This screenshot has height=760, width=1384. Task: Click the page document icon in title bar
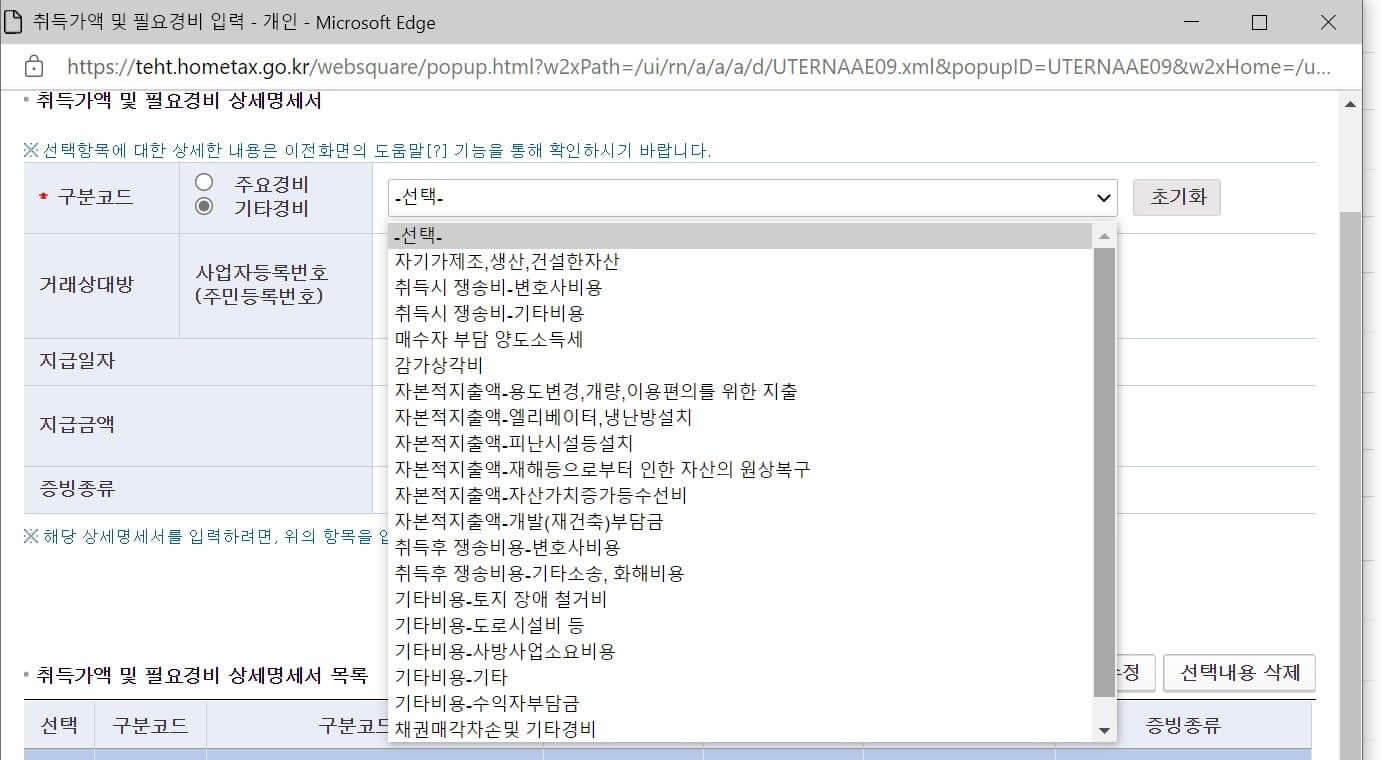[13, 22]
